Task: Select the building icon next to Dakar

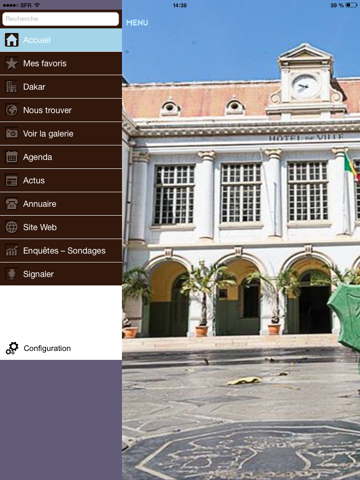Action: (x=12, y=87)
